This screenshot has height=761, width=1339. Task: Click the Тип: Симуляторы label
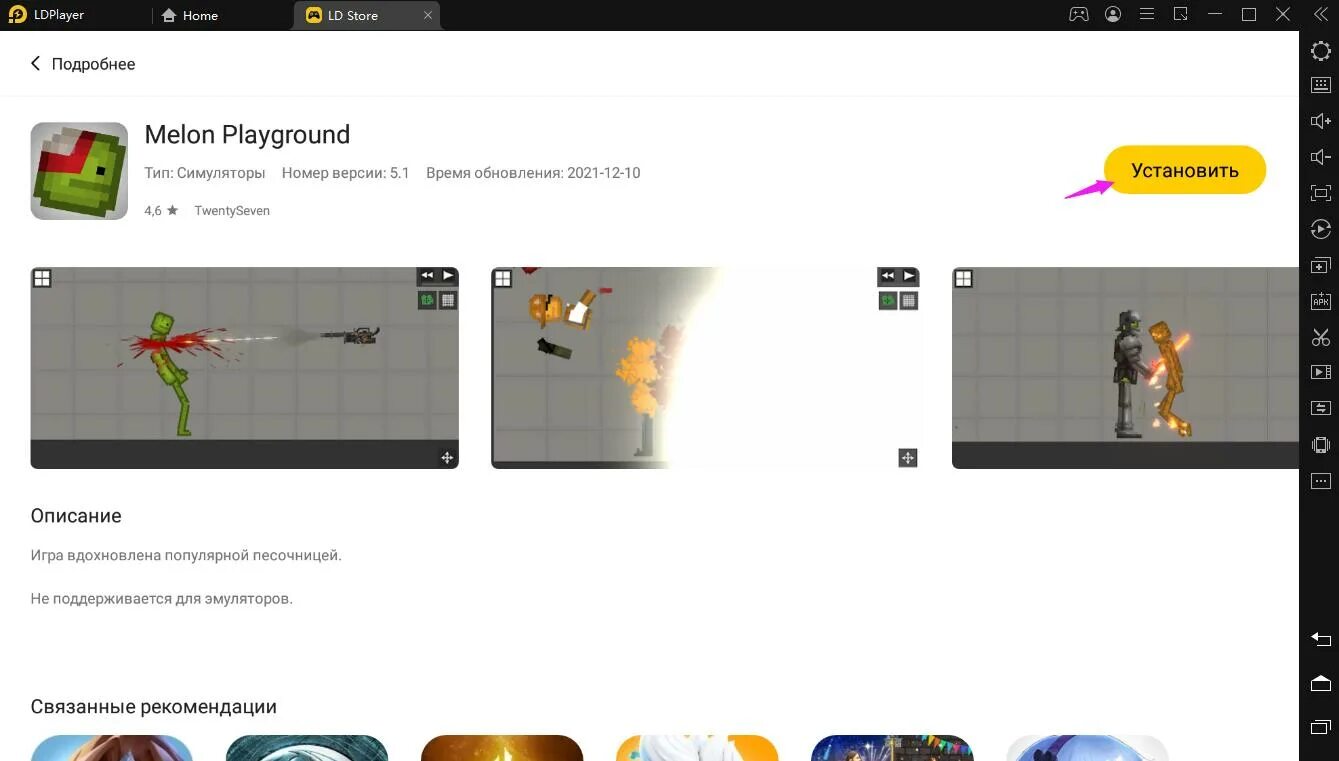coord(205,173)
